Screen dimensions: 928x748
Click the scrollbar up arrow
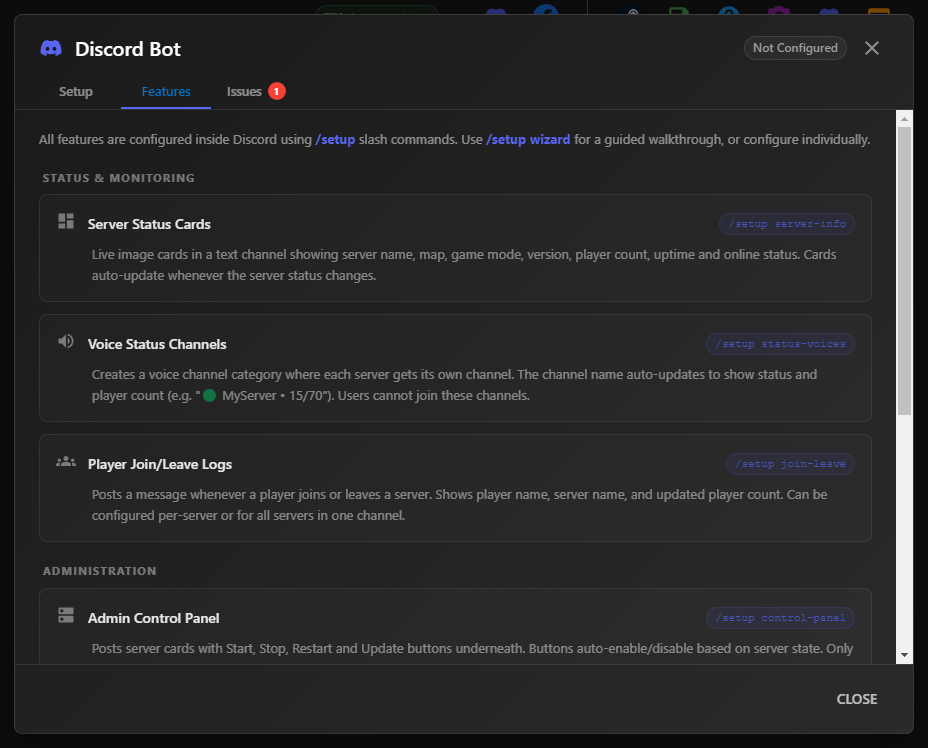904,119
